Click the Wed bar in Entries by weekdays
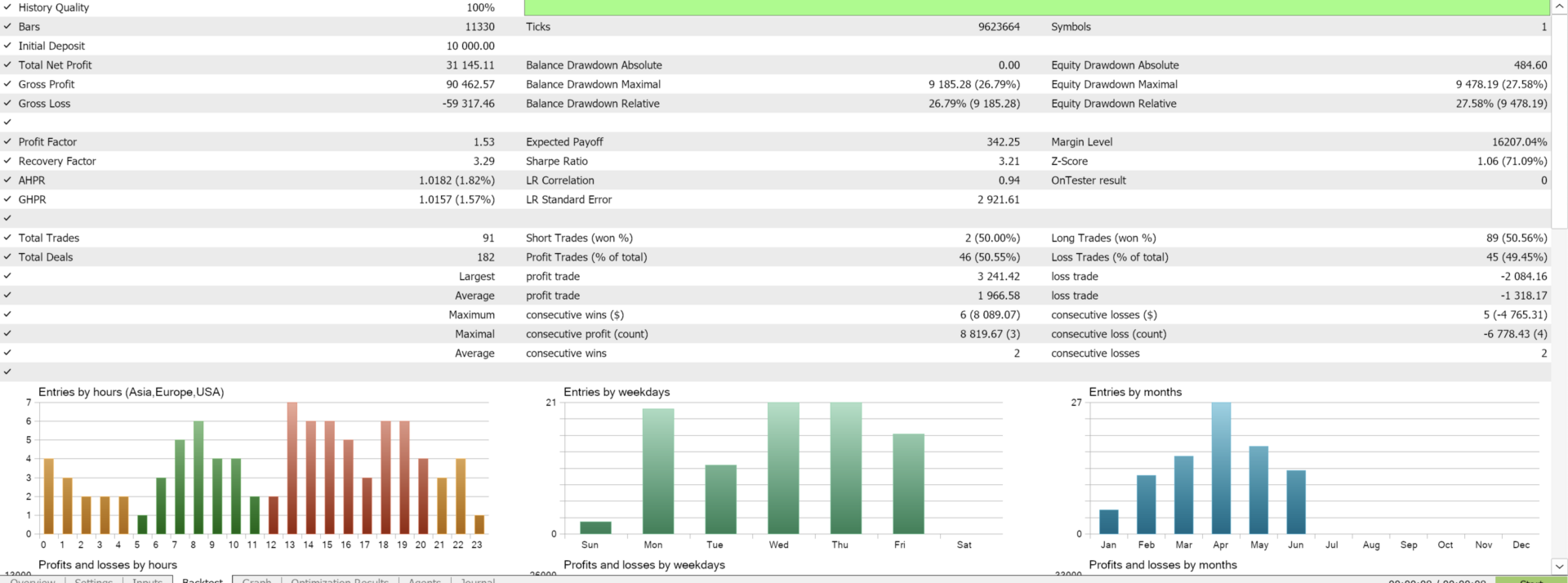This screenshot has height=583, width=1568. [x=783, y=468]
